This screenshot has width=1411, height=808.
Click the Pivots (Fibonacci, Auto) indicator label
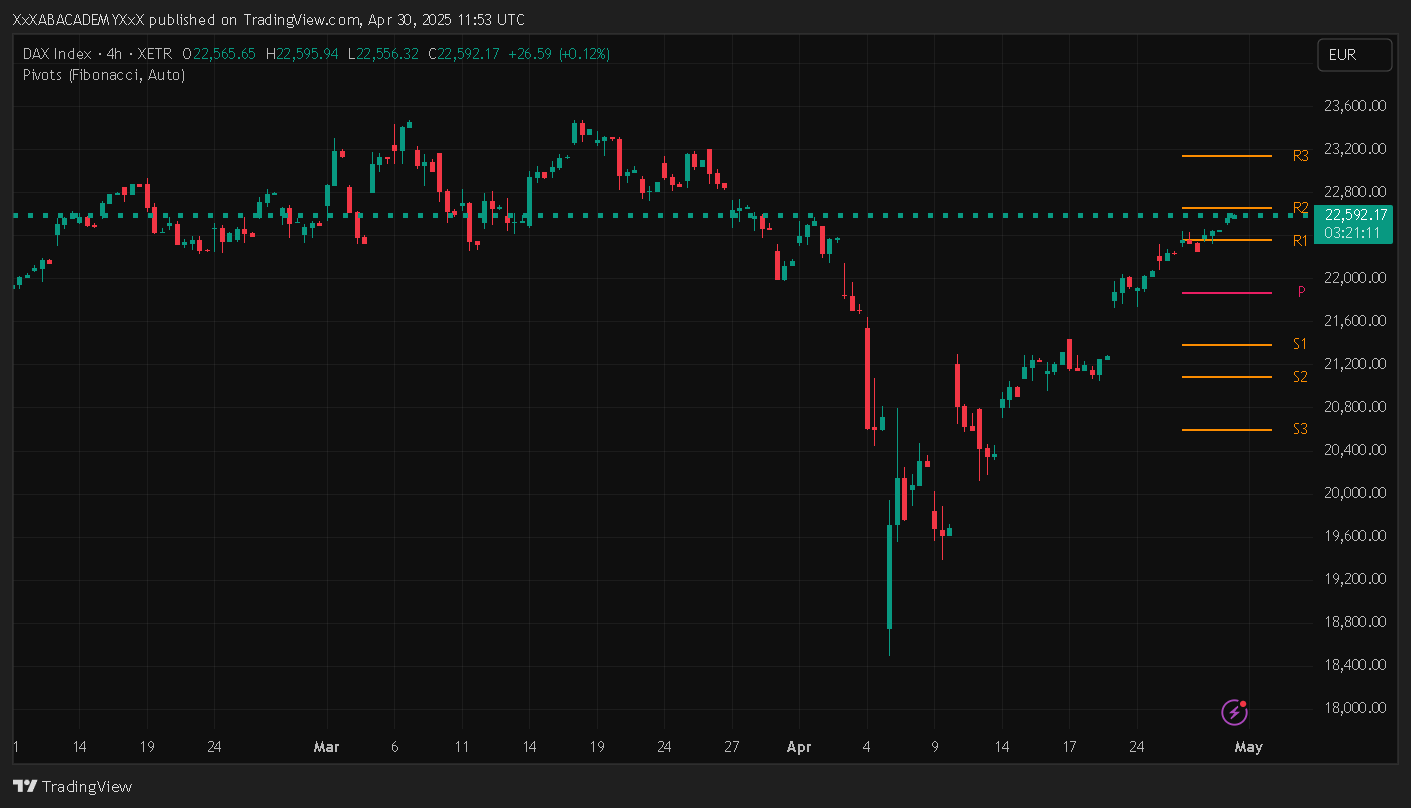tap(103, 74)
